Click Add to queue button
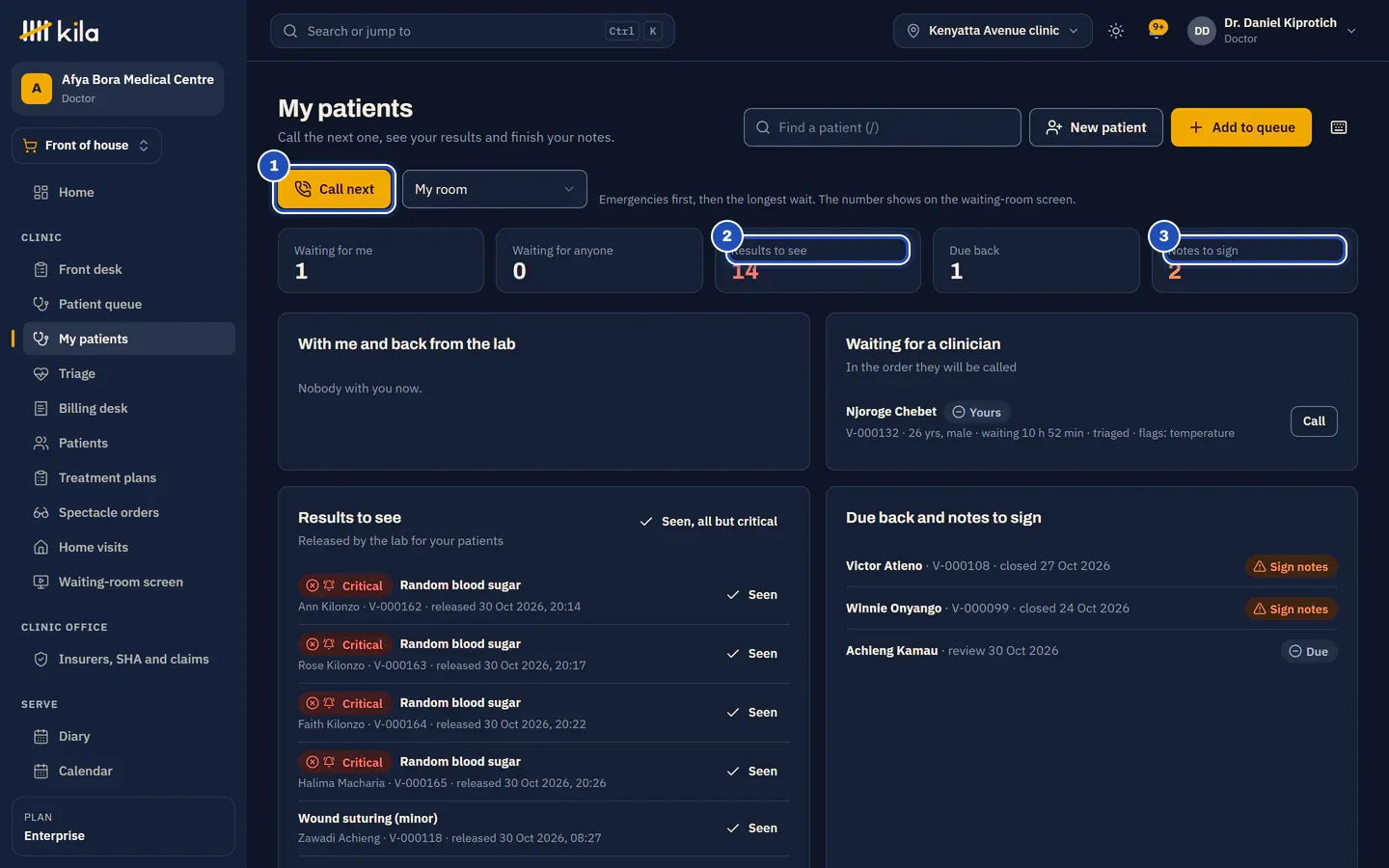Screen dimensions: 1389x868 pyautogui.click(x=1241, y=127)
